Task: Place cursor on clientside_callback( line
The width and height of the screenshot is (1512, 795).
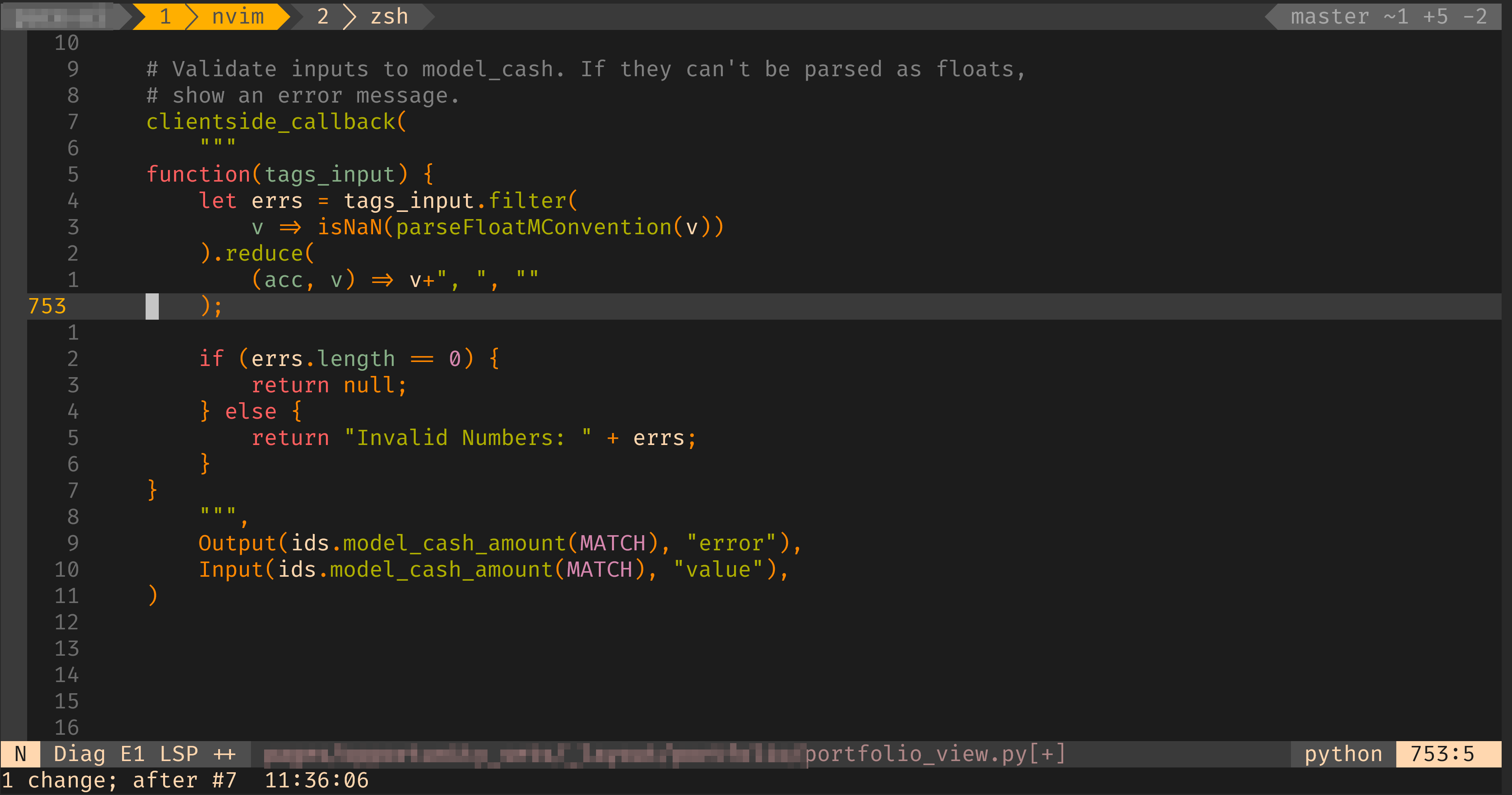Action: pos(276,122)
